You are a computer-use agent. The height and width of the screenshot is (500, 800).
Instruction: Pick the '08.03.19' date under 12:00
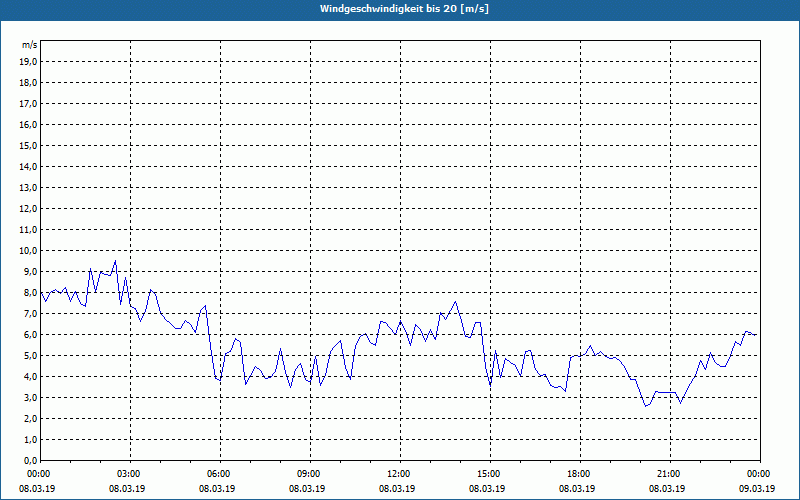point(397,488)
